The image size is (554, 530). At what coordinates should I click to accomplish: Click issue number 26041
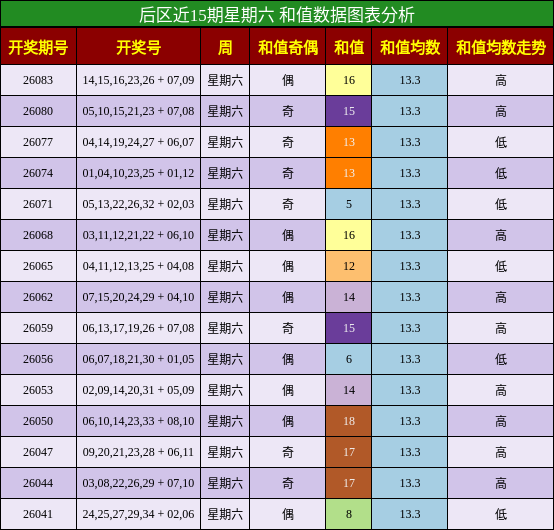pos(38,514)
